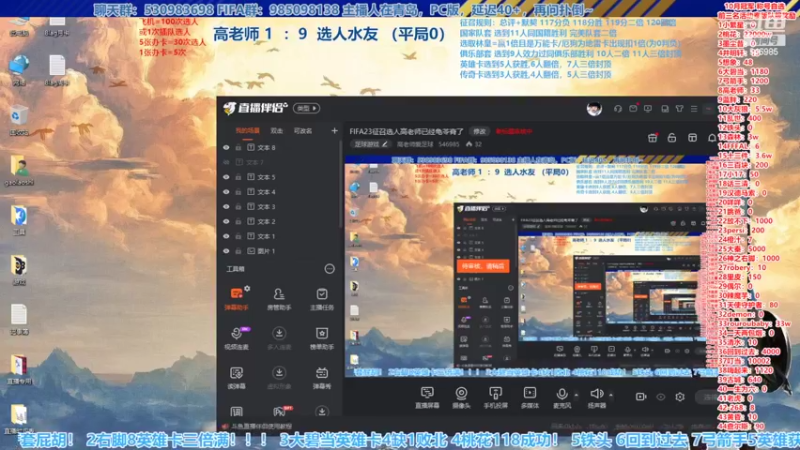This screenshot has width=800, height=450.
Task: Toggle visibility of 图片 1 layer
Action: pos(226,251)
